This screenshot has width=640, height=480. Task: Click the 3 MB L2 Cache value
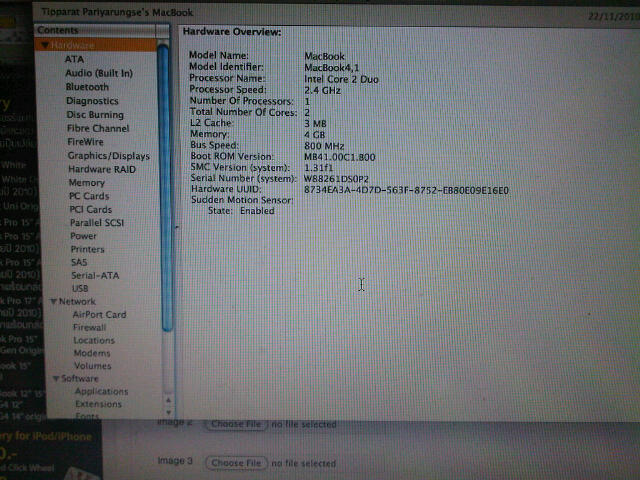pos(315,124)
